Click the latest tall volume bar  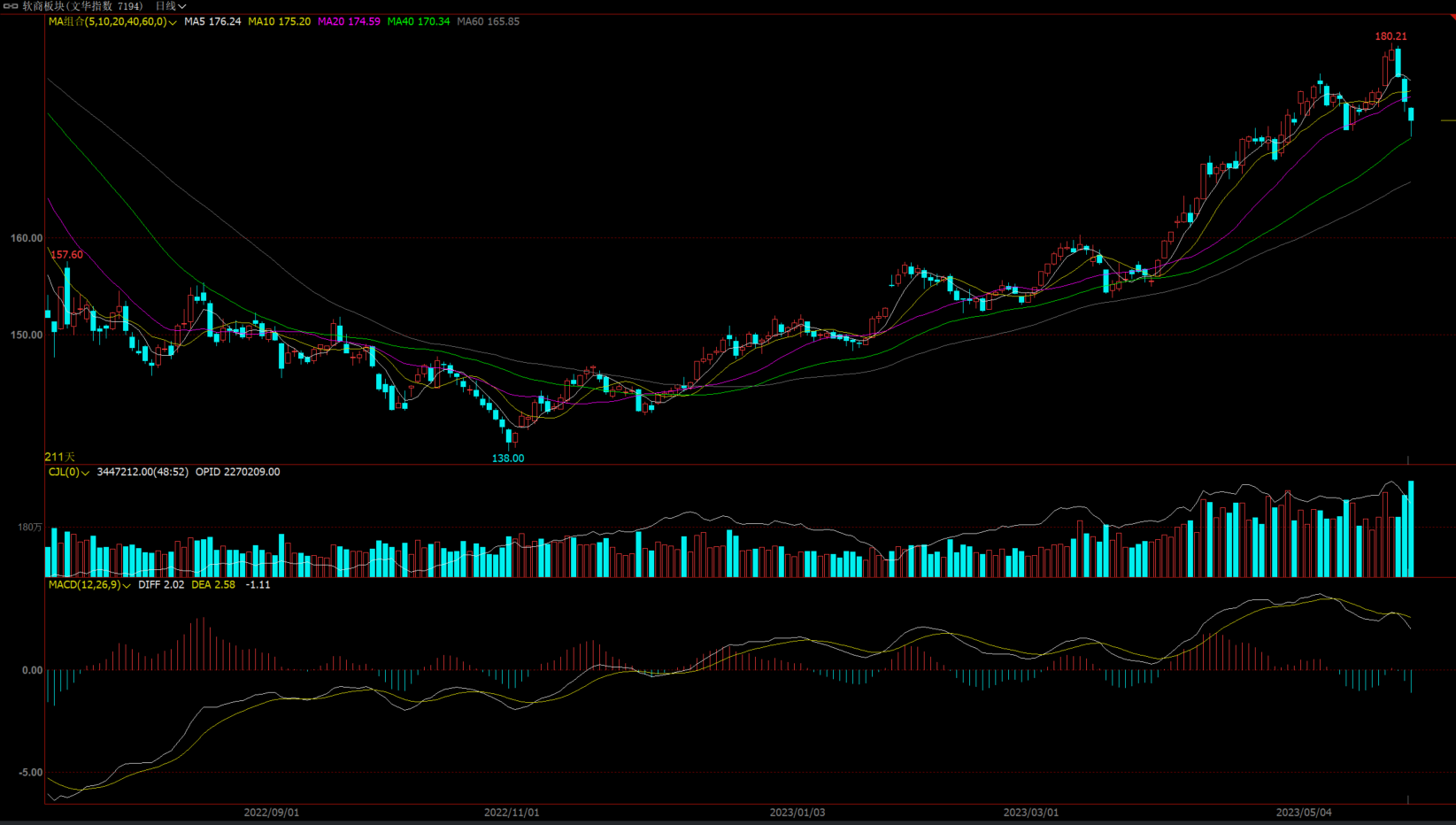(x=1411, y=529)
